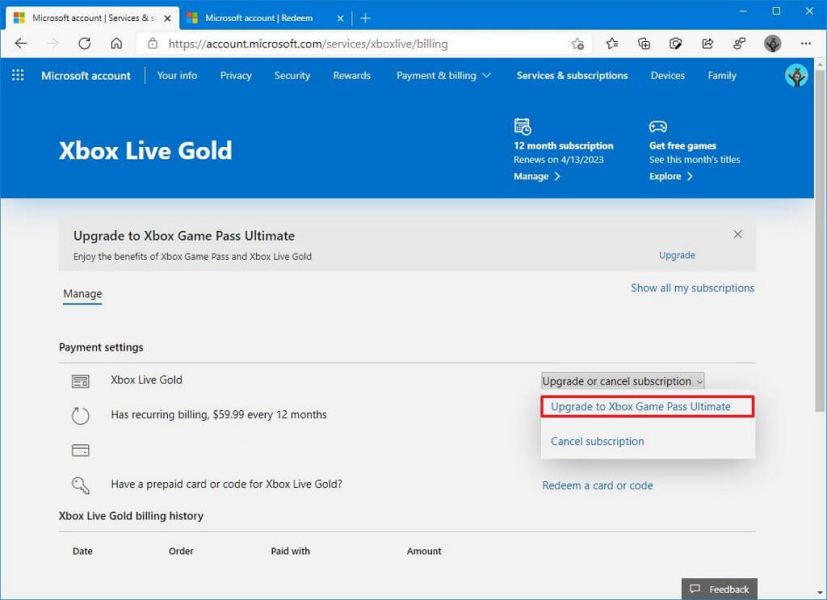
Task: Open a new browser tab
Action: tap(365, 18)
